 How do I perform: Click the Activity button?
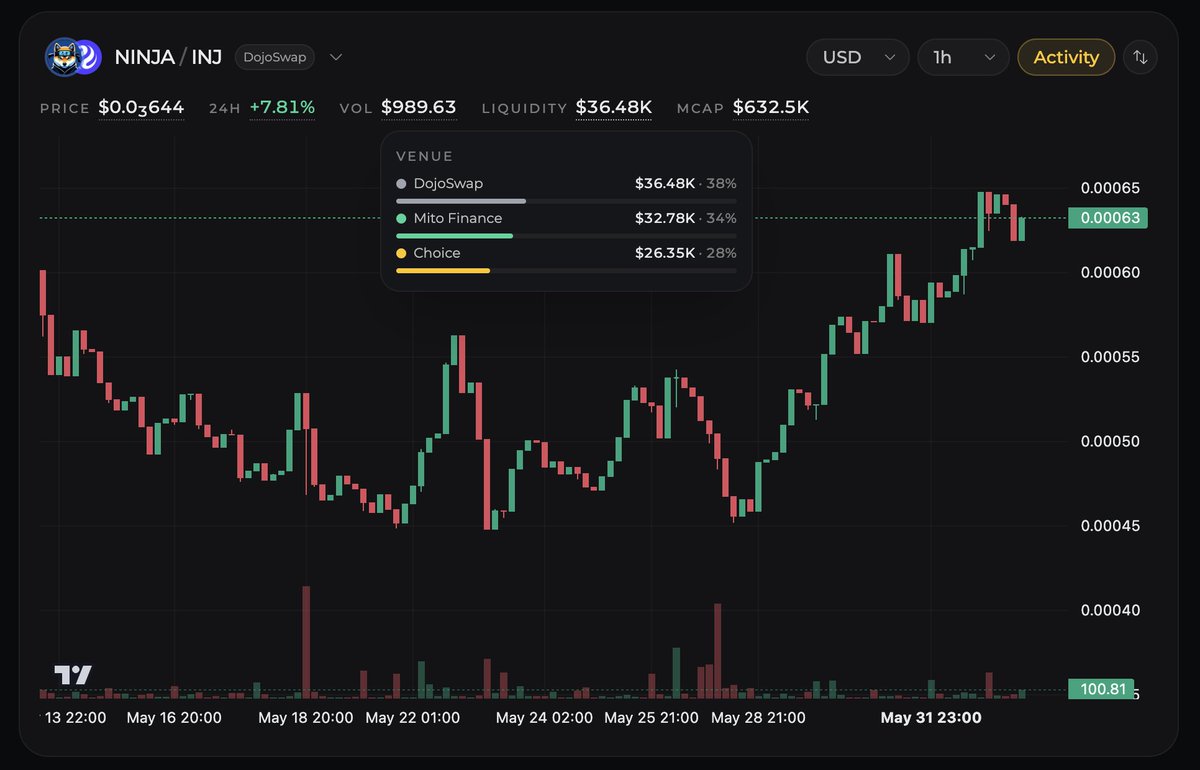coord(1066,57)
